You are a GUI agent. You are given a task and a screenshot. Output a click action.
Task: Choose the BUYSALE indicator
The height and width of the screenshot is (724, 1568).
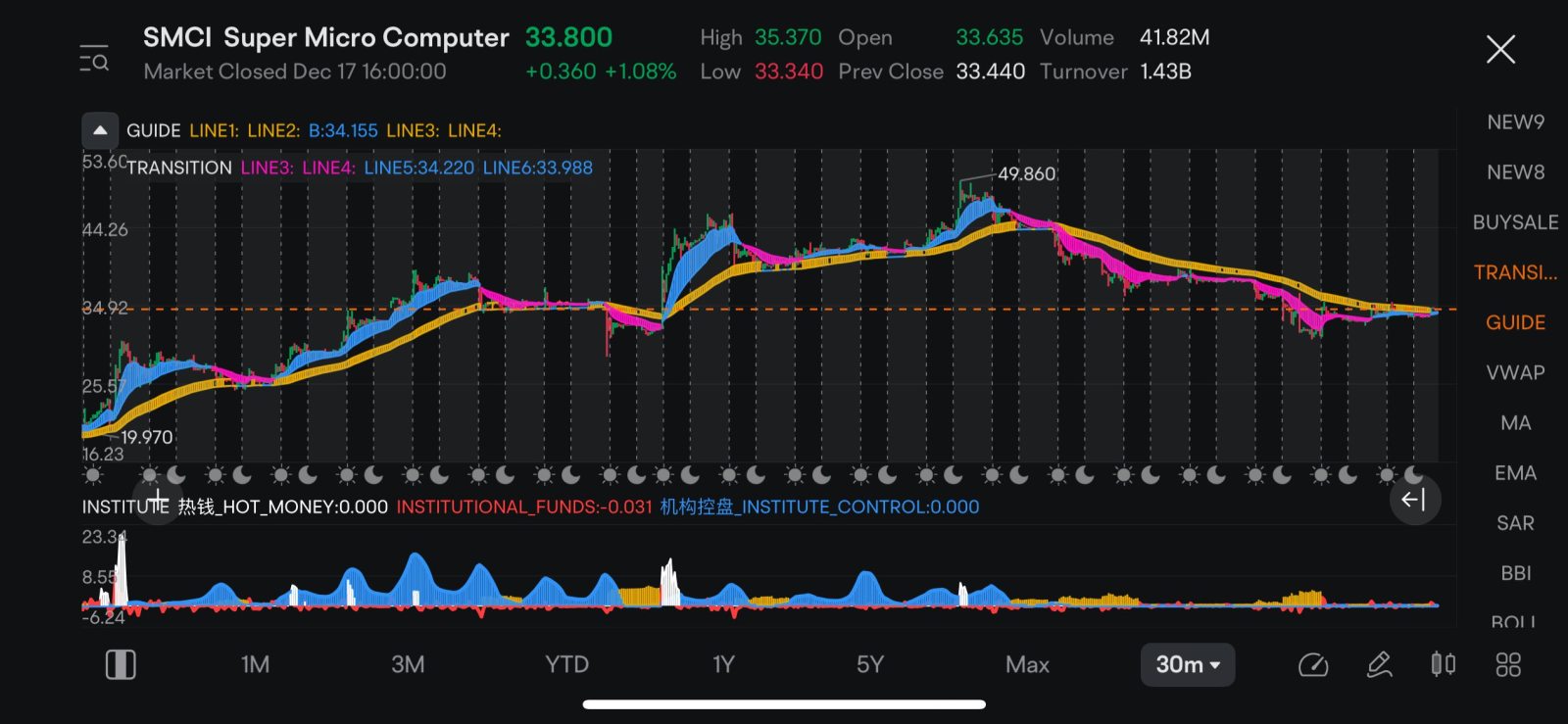coord(1515,222)
